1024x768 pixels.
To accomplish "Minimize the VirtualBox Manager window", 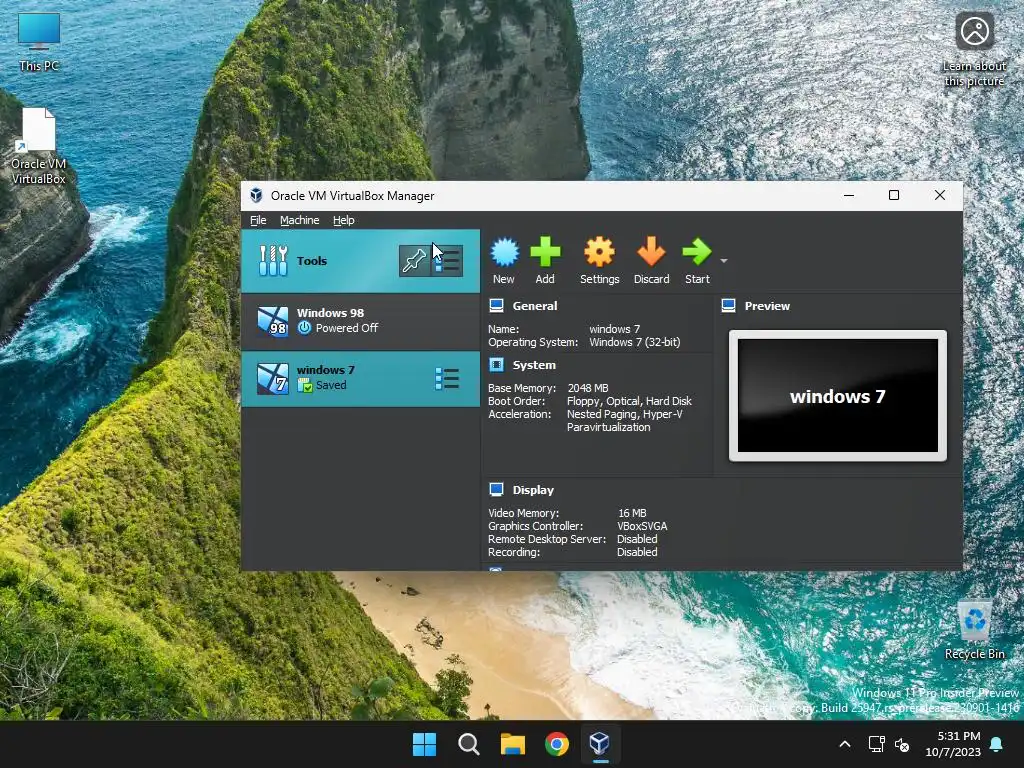I will 849,195.
